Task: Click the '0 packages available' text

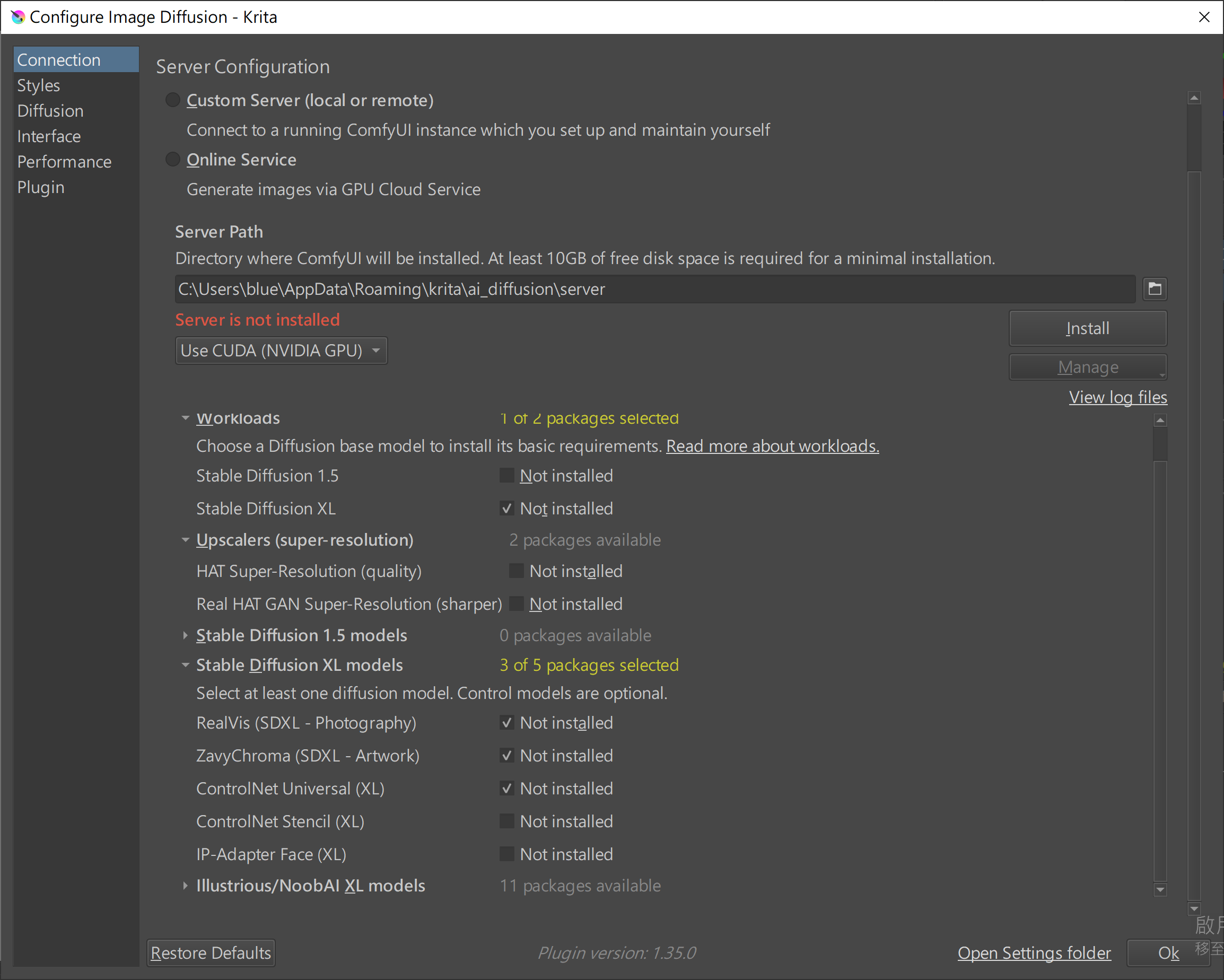Action: click(575, 635)
